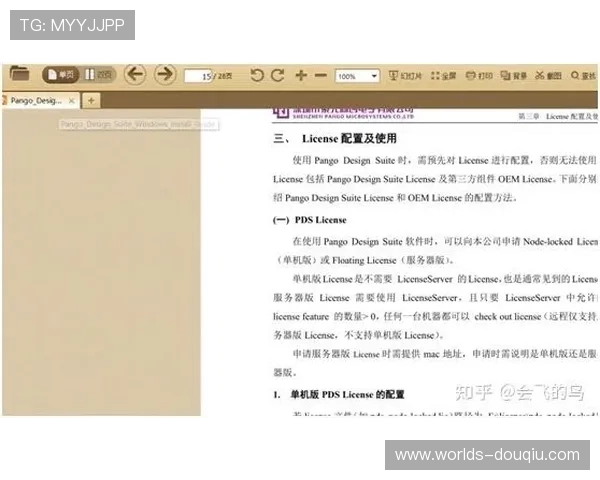Click the open folder icon
Screen dimensions: 600x480
click(x=19, y=74)
